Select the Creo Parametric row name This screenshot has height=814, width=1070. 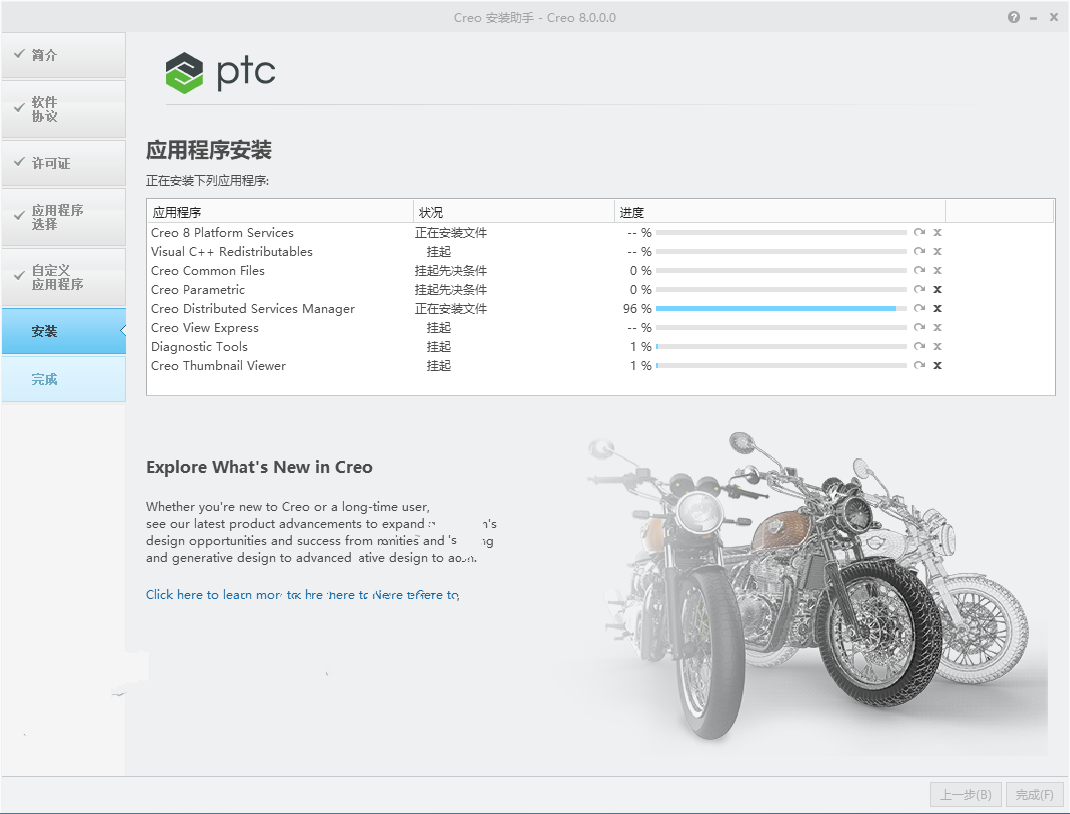198,290
